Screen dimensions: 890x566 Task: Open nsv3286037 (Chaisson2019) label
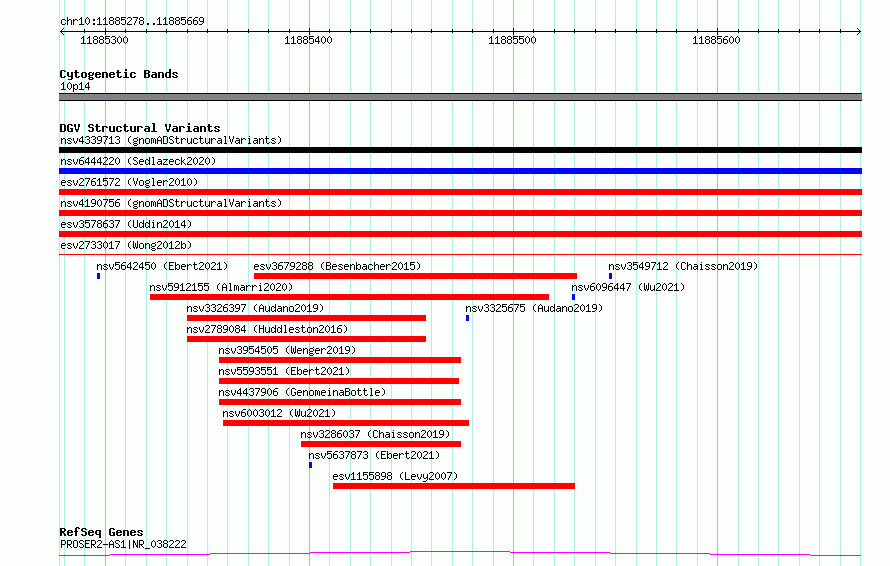375,434
